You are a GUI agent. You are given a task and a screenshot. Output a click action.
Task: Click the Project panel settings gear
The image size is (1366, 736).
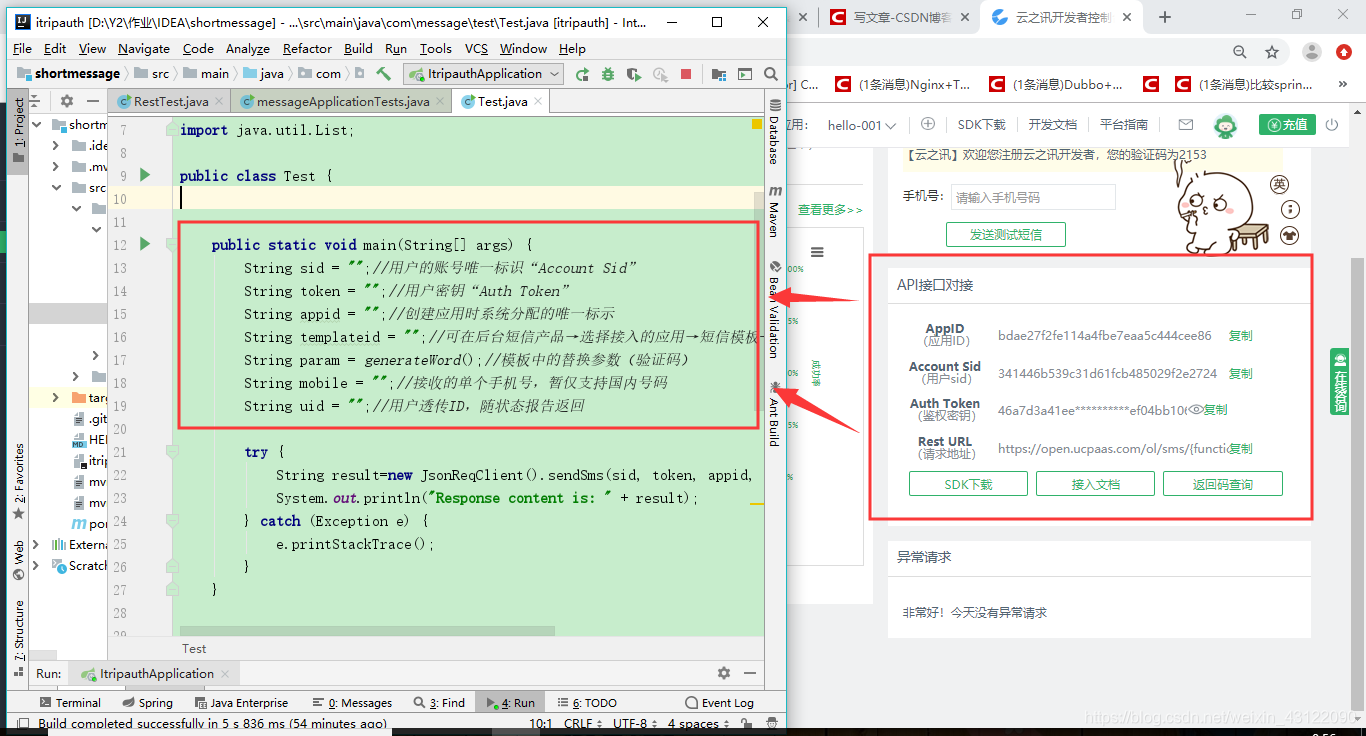click(67, 101)
